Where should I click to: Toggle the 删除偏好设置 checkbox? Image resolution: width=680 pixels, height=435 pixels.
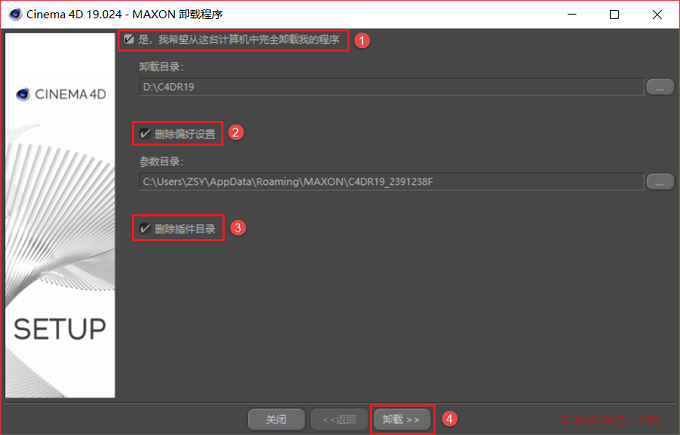[145, 134]
